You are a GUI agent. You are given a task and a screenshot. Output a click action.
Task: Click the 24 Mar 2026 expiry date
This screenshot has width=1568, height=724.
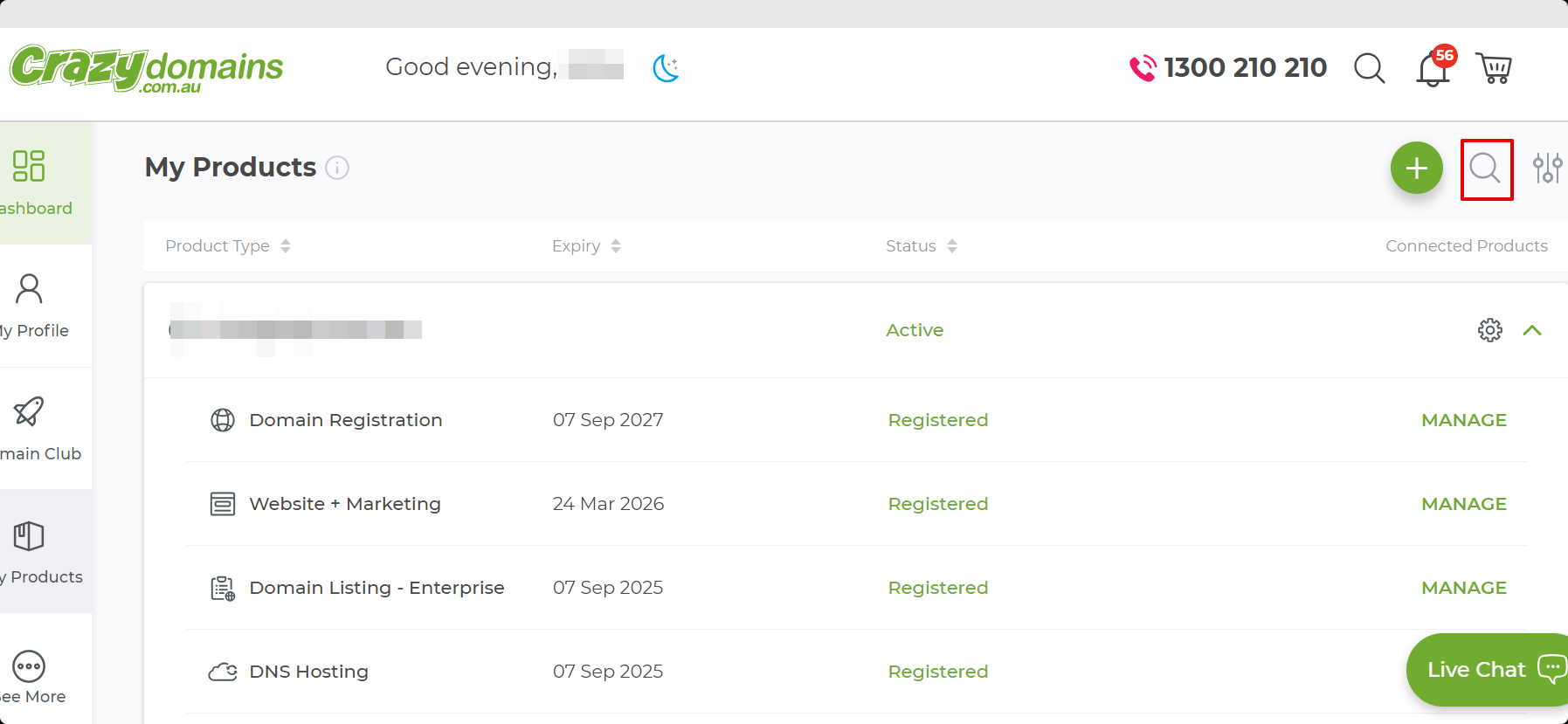(608, 504)
